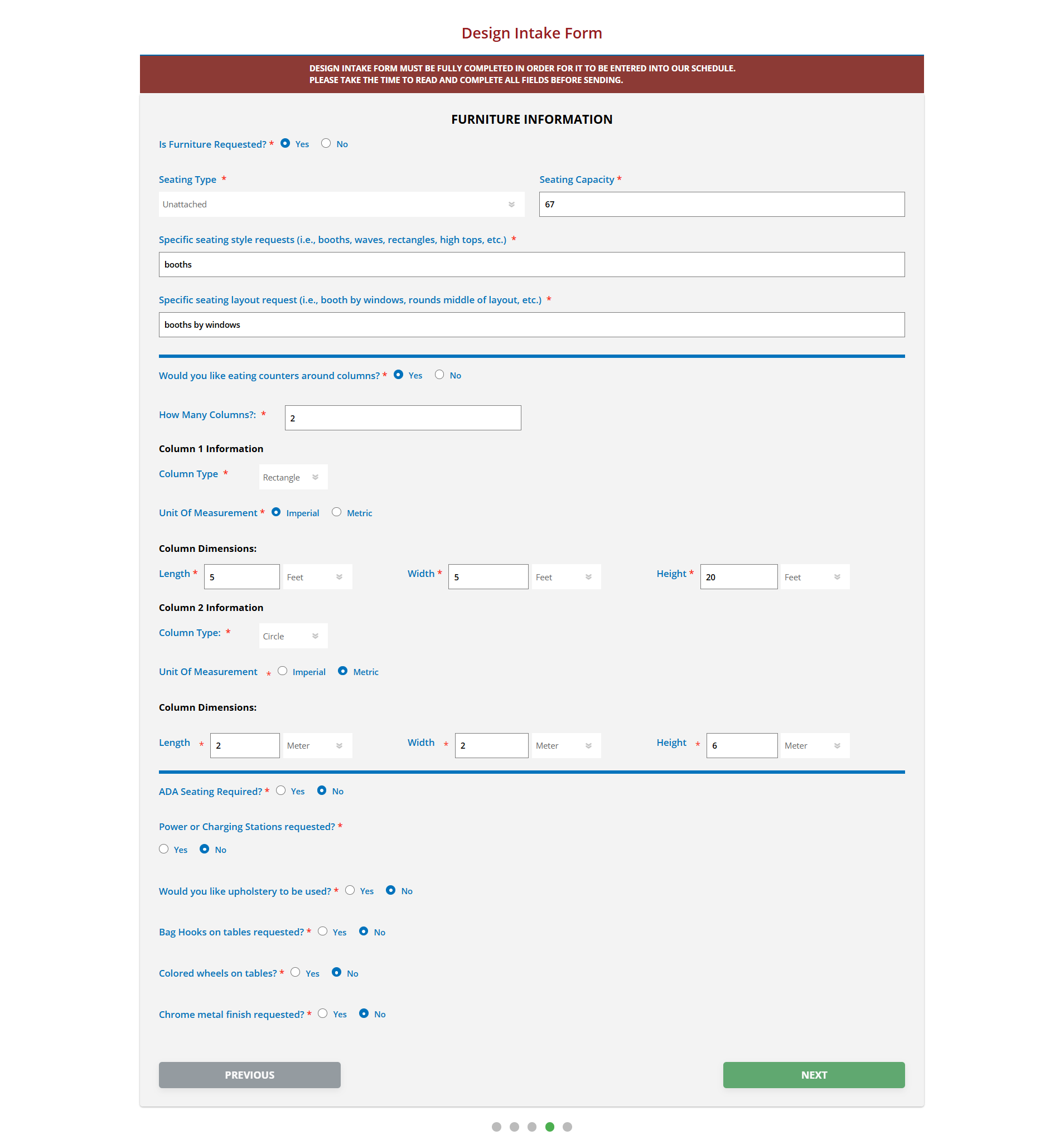The image size is (1064, 1140).
Task: Open Column 1 Width unit dropdown (Feet)
Action: [566, 577]
